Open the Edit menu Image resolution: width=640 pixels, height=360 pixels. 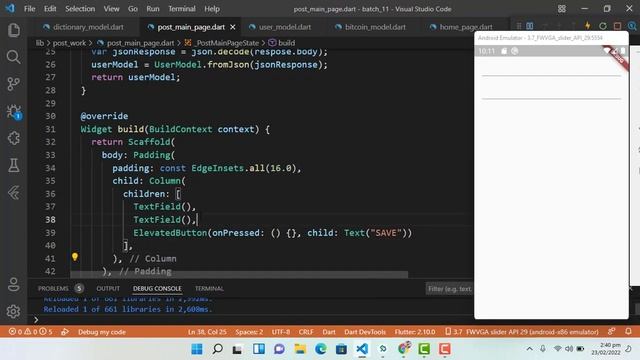50,9
